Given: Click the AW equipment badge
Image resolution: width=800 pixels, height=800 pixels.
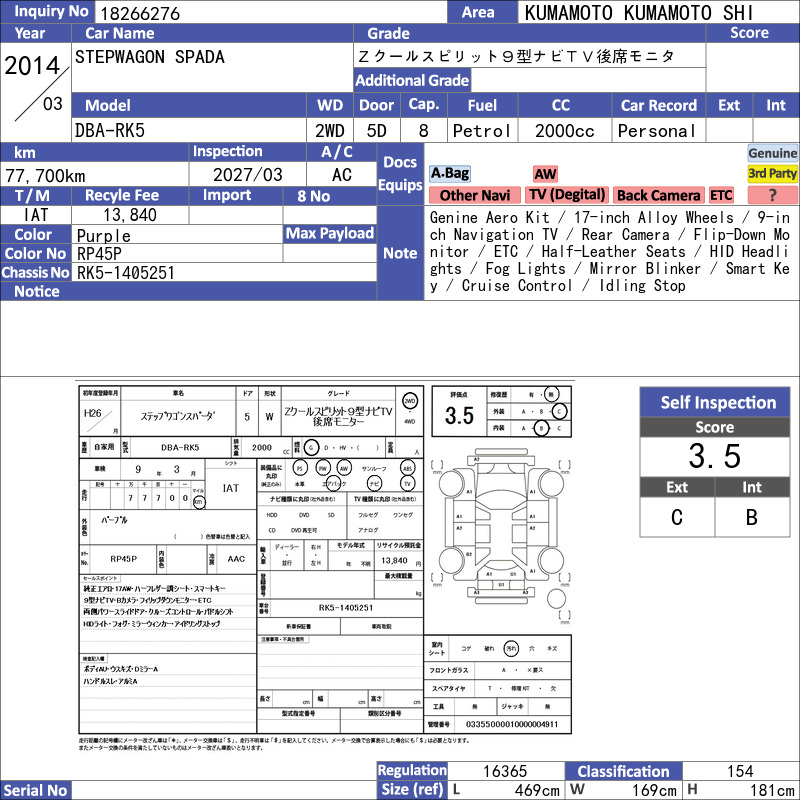Looking at the screenshot, I should coord(545,174).
